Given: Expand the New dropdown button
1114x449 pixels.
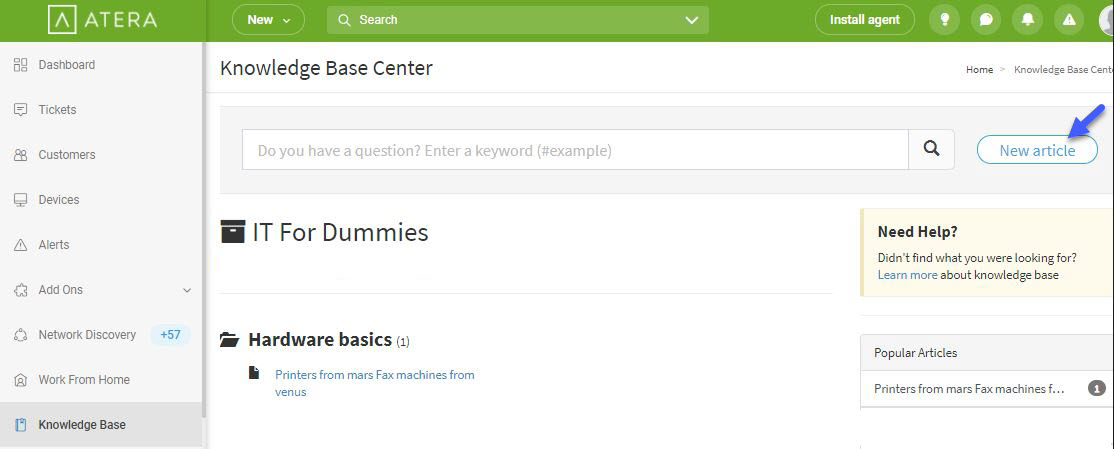Looking at the screenshot, I should click(x=269, y=20).
